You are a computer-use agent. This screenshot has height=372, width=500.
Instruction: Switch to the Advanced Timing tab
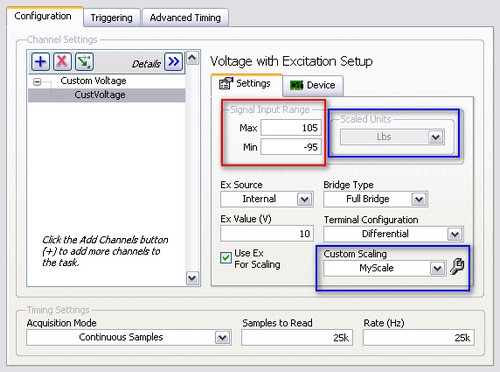185,17
